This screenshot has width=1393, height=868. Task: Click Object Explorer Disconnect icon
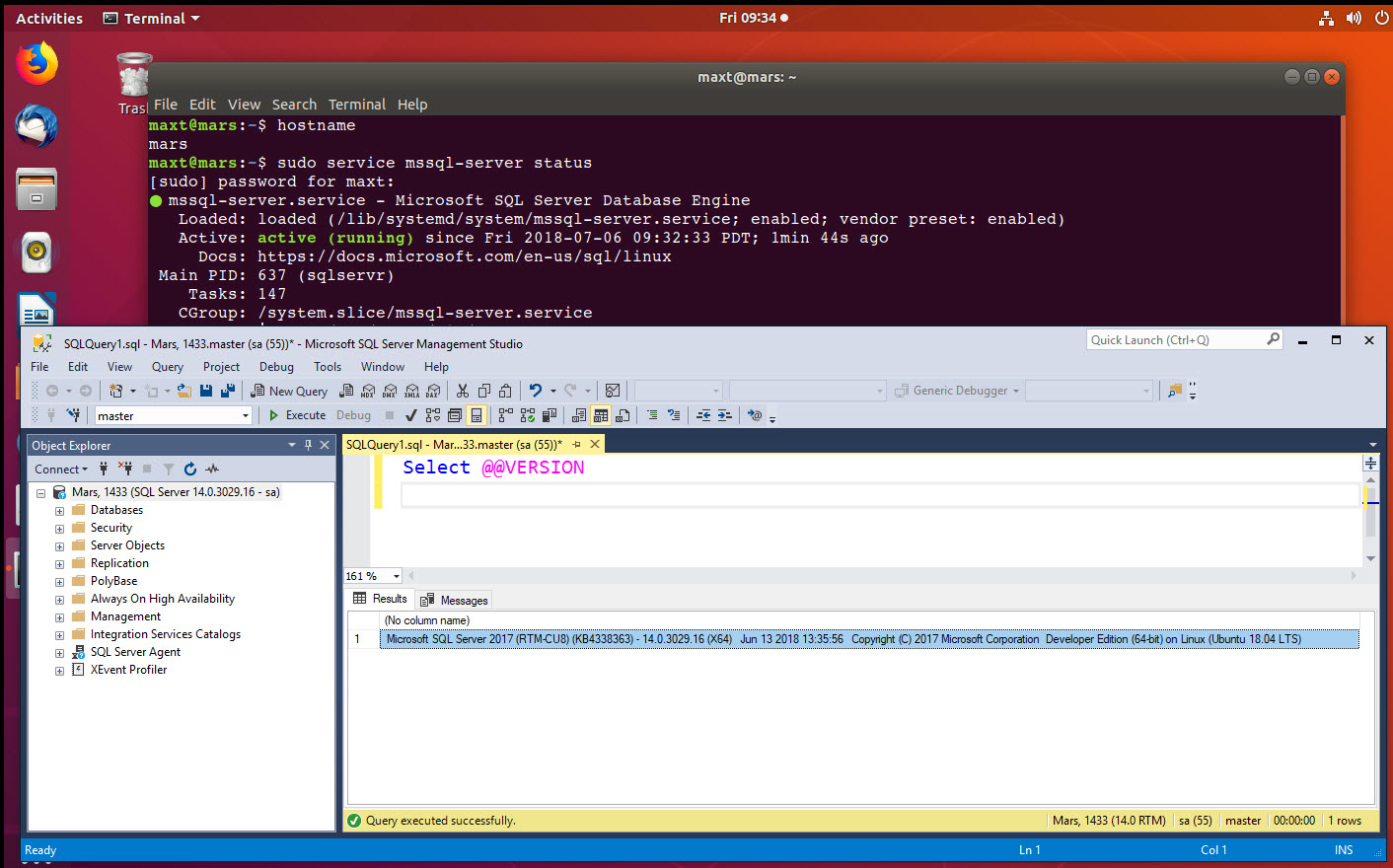point(125,469)
